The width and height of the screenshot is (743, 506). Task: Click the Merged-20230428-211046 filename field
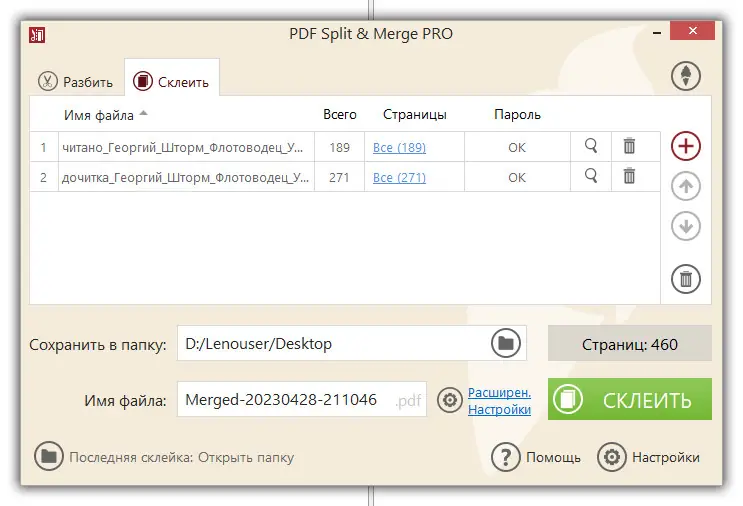[x=301, y=399]
